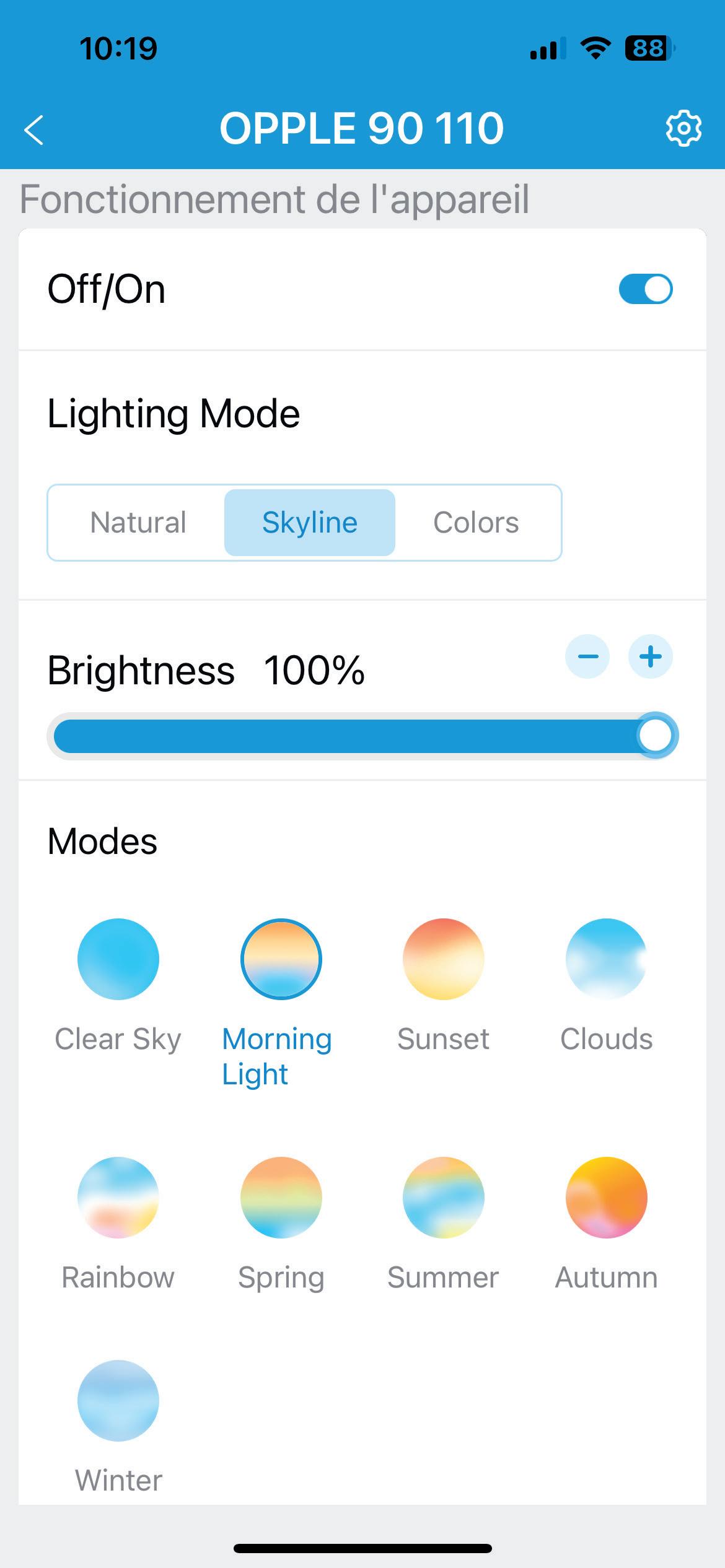Select the Winter mode icon
This screenshot has height=1568, width=725.
coord(118,1401)
